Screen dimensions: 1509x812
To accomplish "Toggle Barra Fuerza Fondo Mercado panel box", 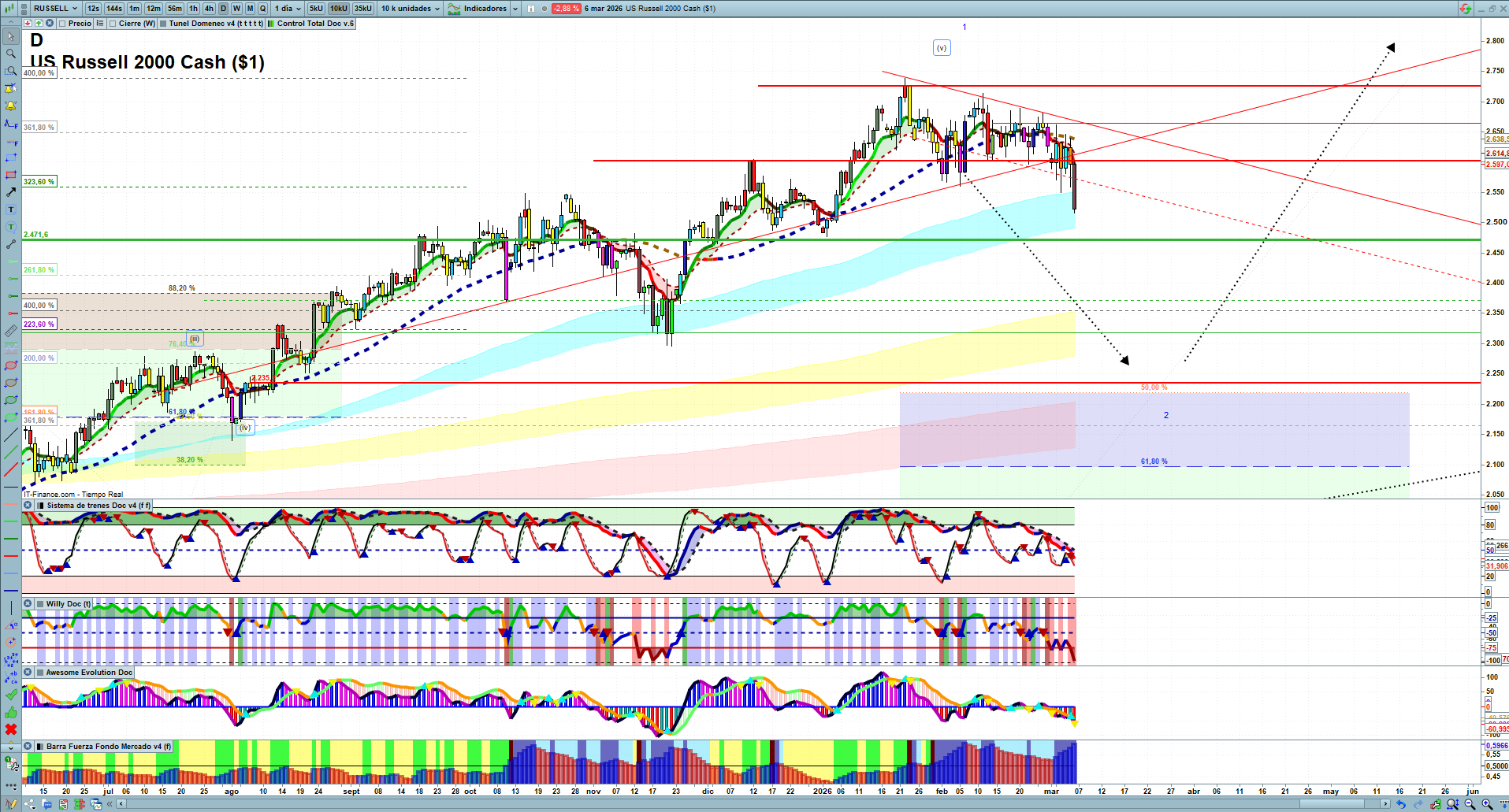I will pos(41,747).
